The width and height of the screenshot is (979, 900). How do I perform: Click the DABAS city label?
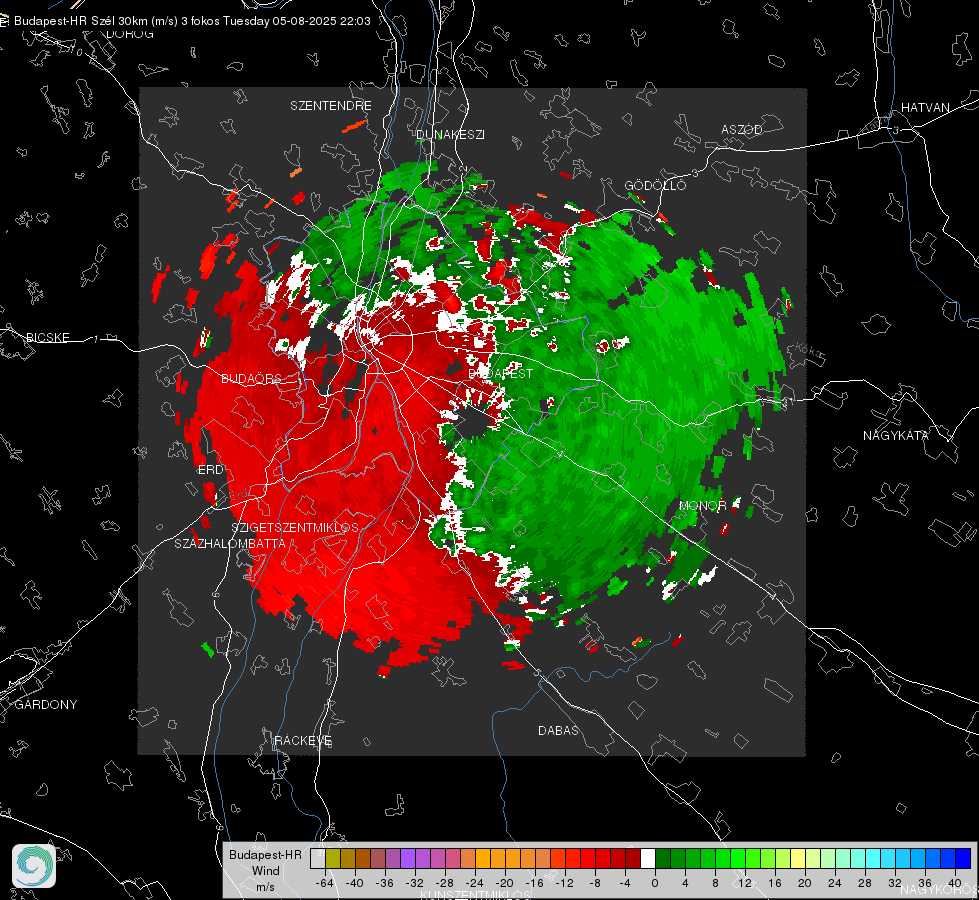point(558,730)
